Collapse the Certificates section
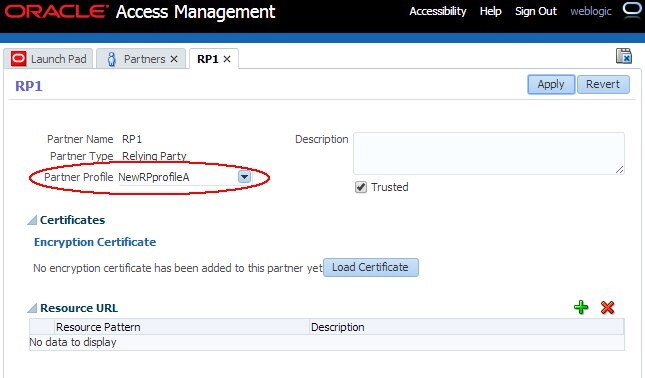 point(32,220)
